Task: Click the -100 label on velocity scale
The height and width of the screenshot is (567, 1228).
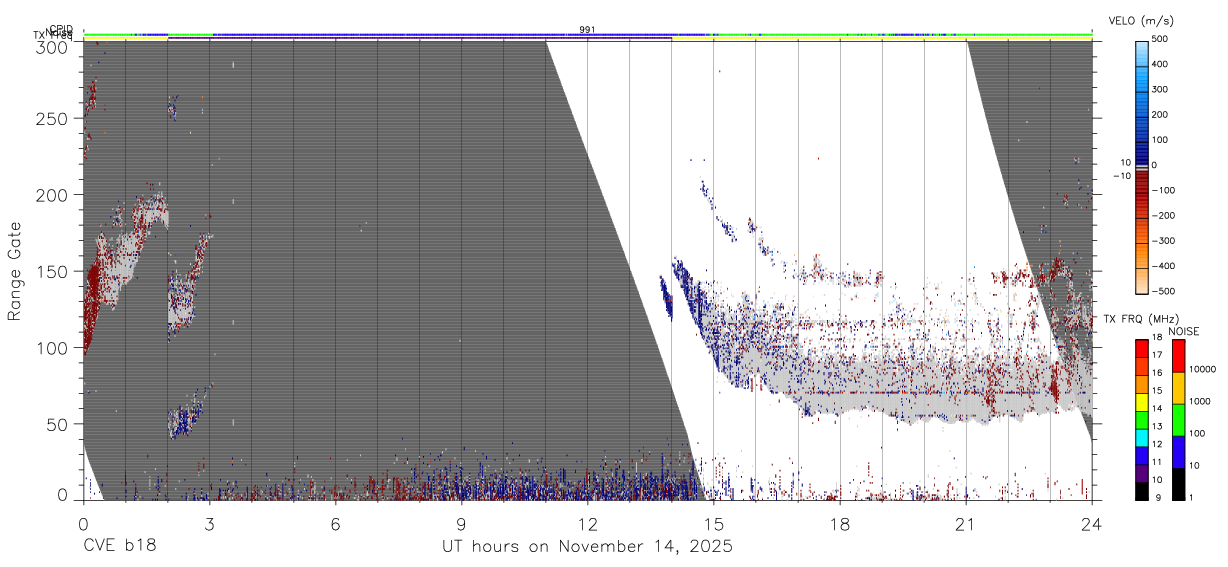Action: coord(1162,190)
